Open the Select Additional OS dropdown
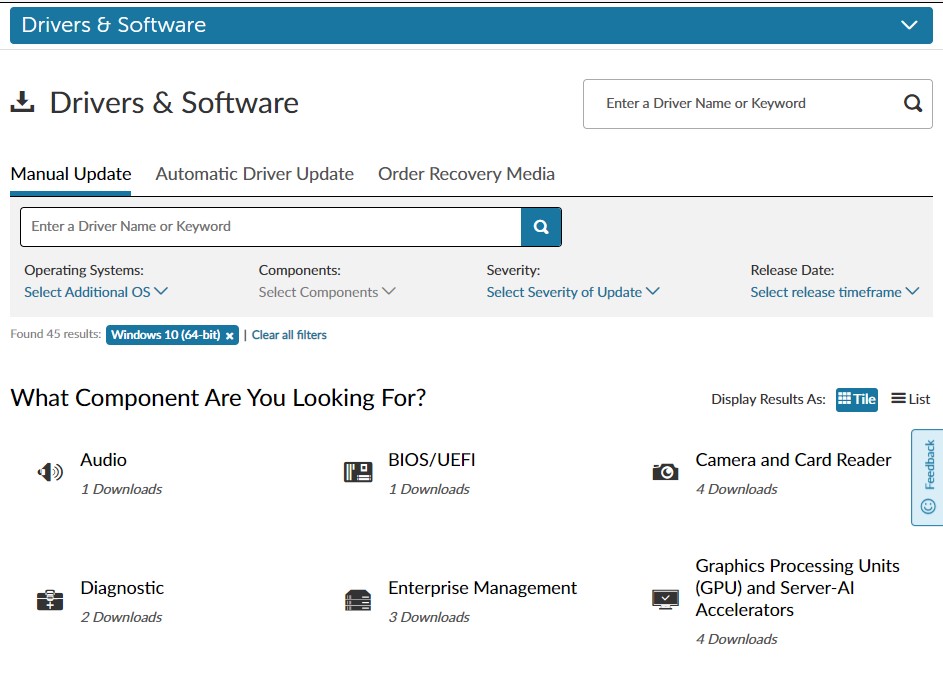 (x=94, y=292)
